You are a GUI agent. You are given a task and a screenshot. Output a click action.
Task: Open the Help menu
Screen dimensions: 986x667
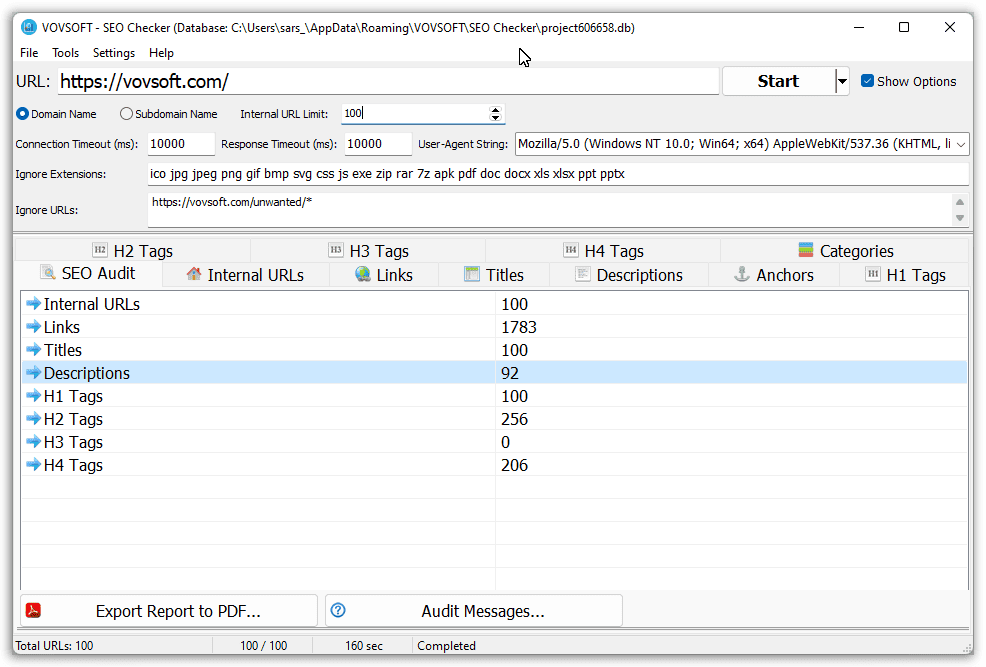161,53
